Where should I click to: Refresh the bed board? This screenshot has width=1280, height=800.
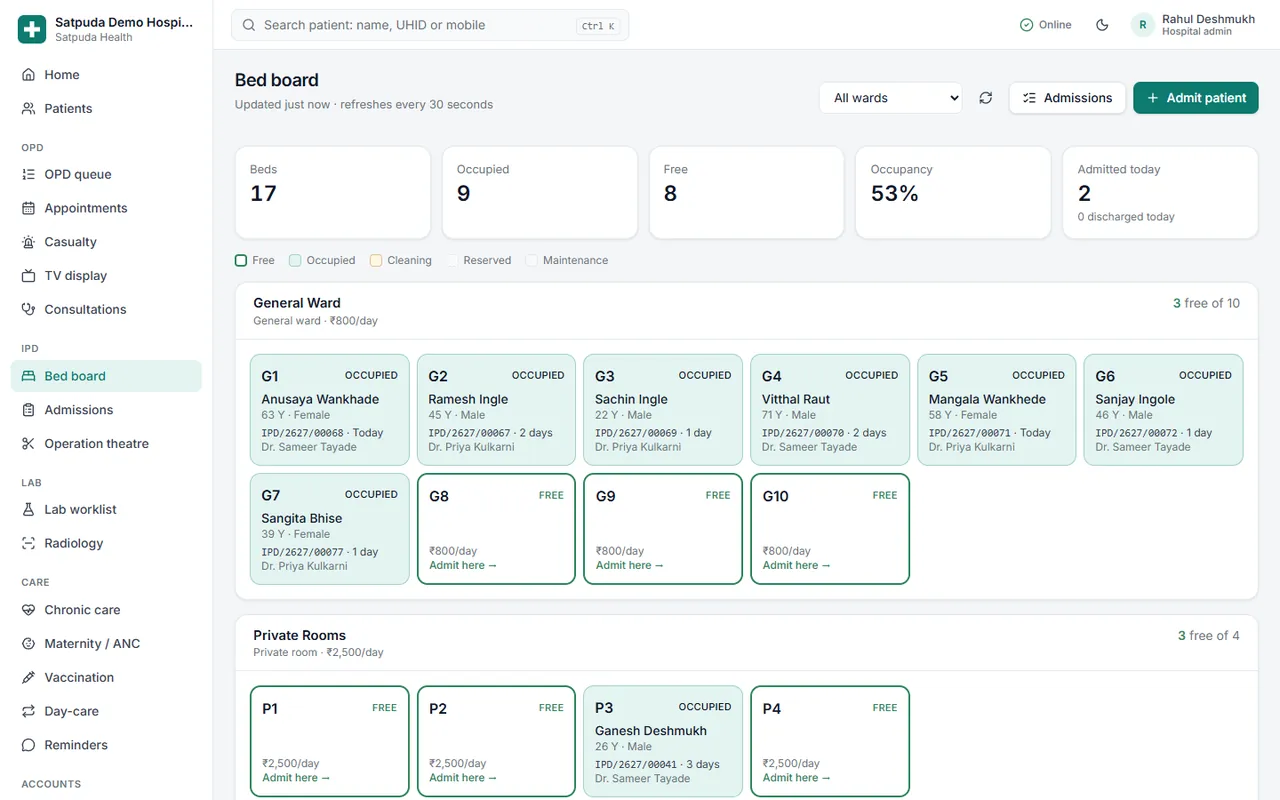pyautogui.click(x=986, y=98)
